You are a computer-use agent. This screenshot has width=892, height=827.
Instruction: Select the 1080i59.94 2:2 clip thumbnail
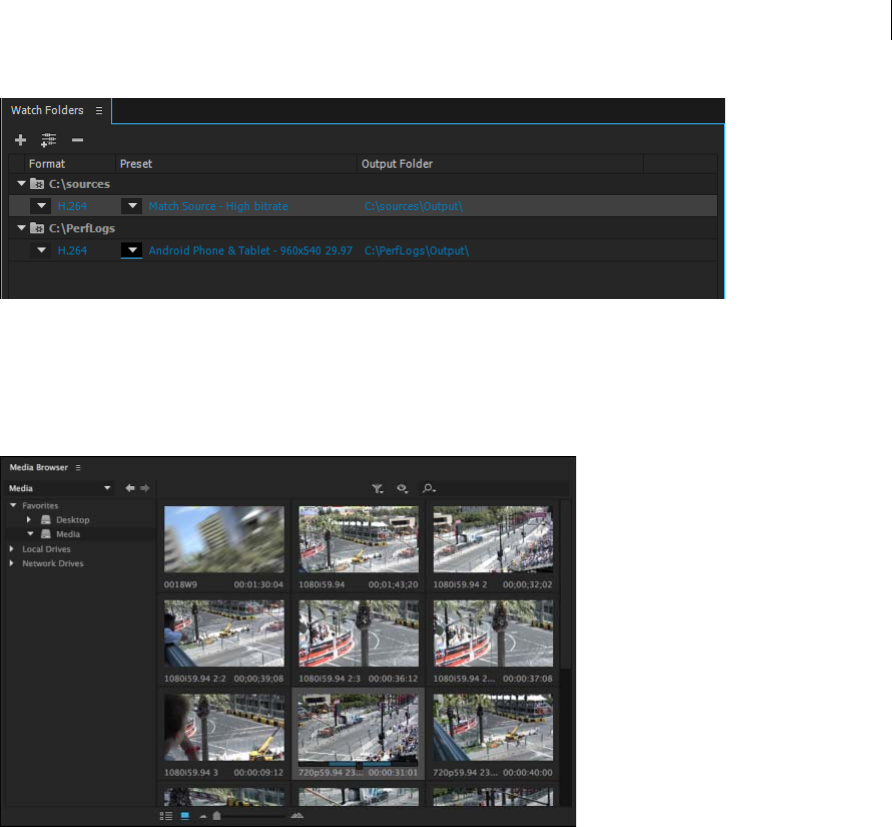224,633
